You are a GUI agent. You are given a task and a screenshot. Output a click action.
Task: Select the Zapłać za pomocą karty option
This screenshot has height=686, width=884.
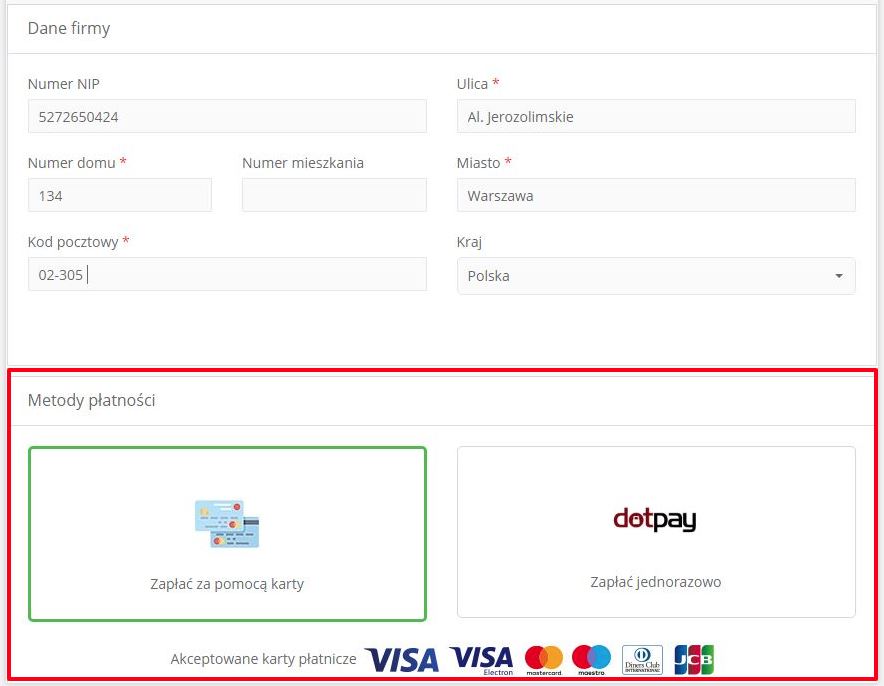[x=227, y=534]
